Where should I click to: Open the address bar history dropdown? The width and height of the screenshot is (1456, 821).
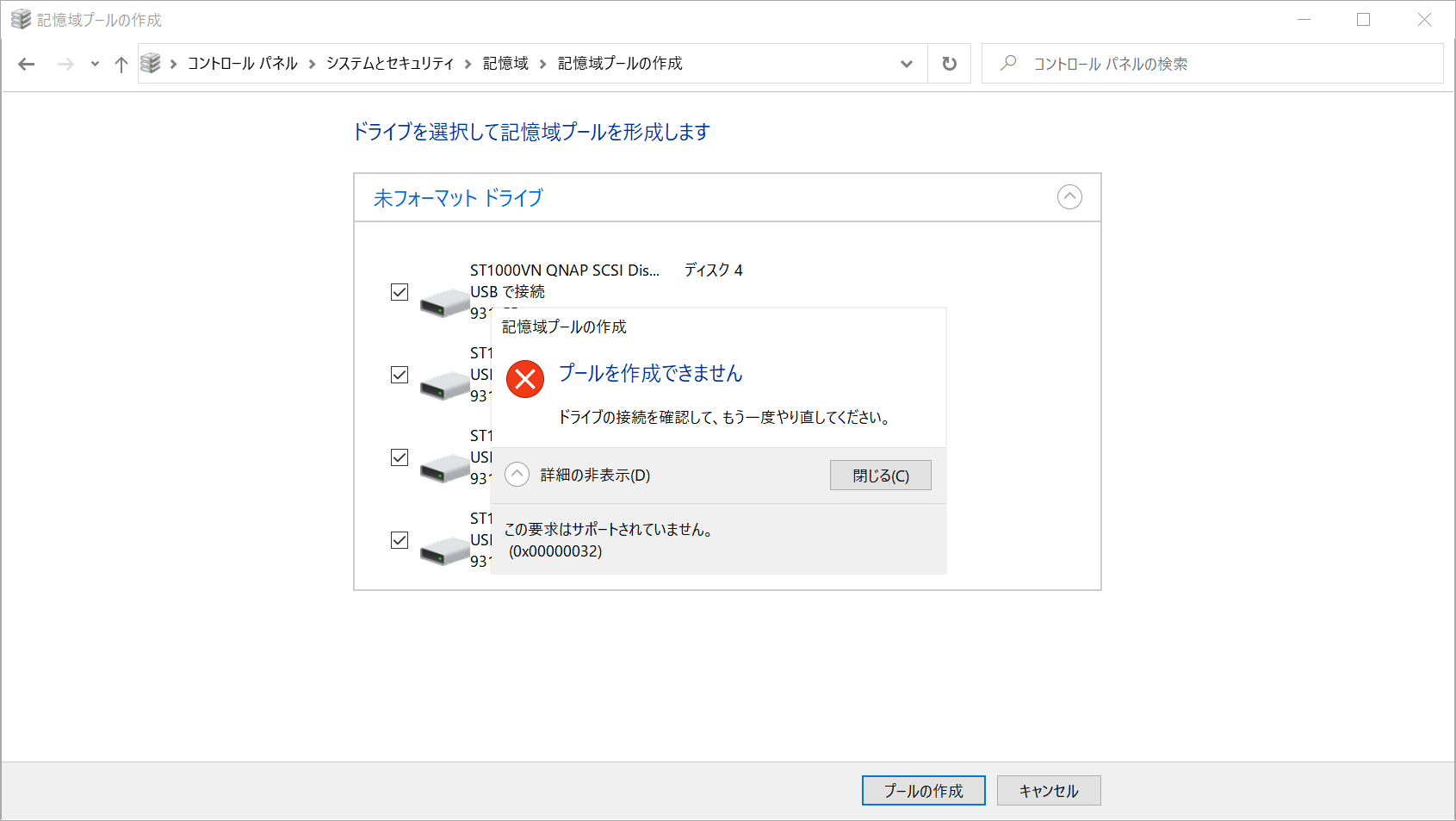[x=906, y=63]
